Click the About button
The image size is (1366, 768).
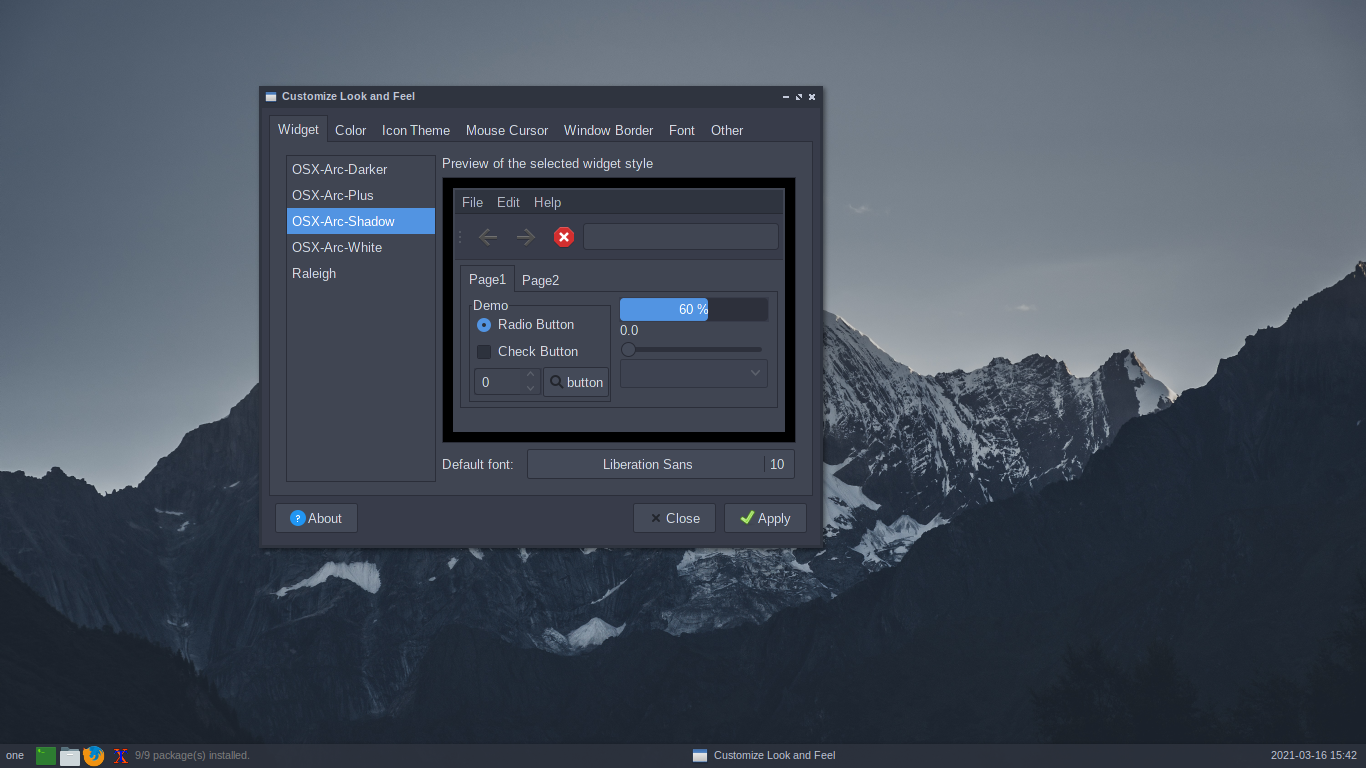[x=316, y=518]
